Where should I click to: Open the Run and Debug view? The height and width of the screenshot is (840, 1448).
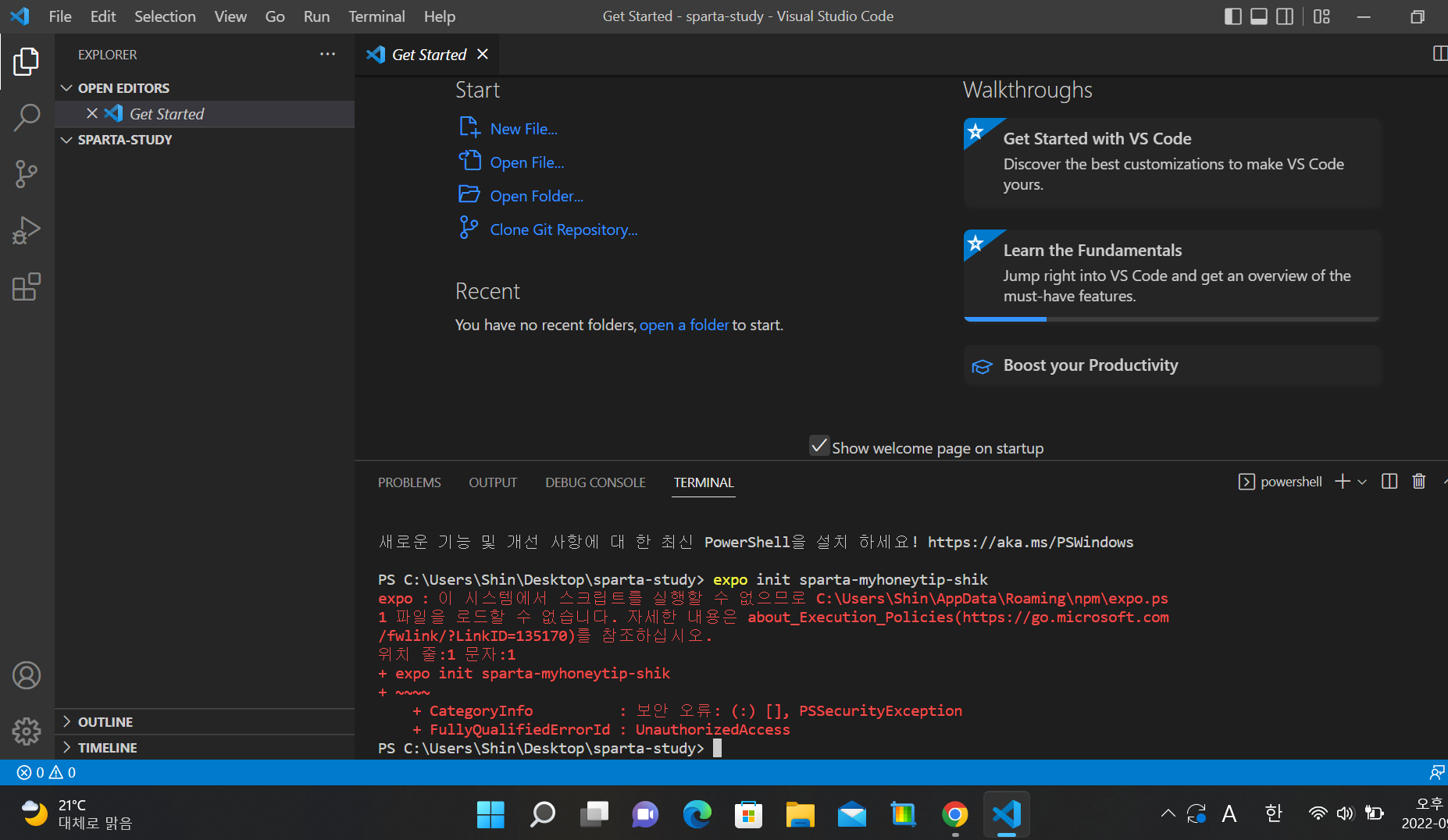27,230
